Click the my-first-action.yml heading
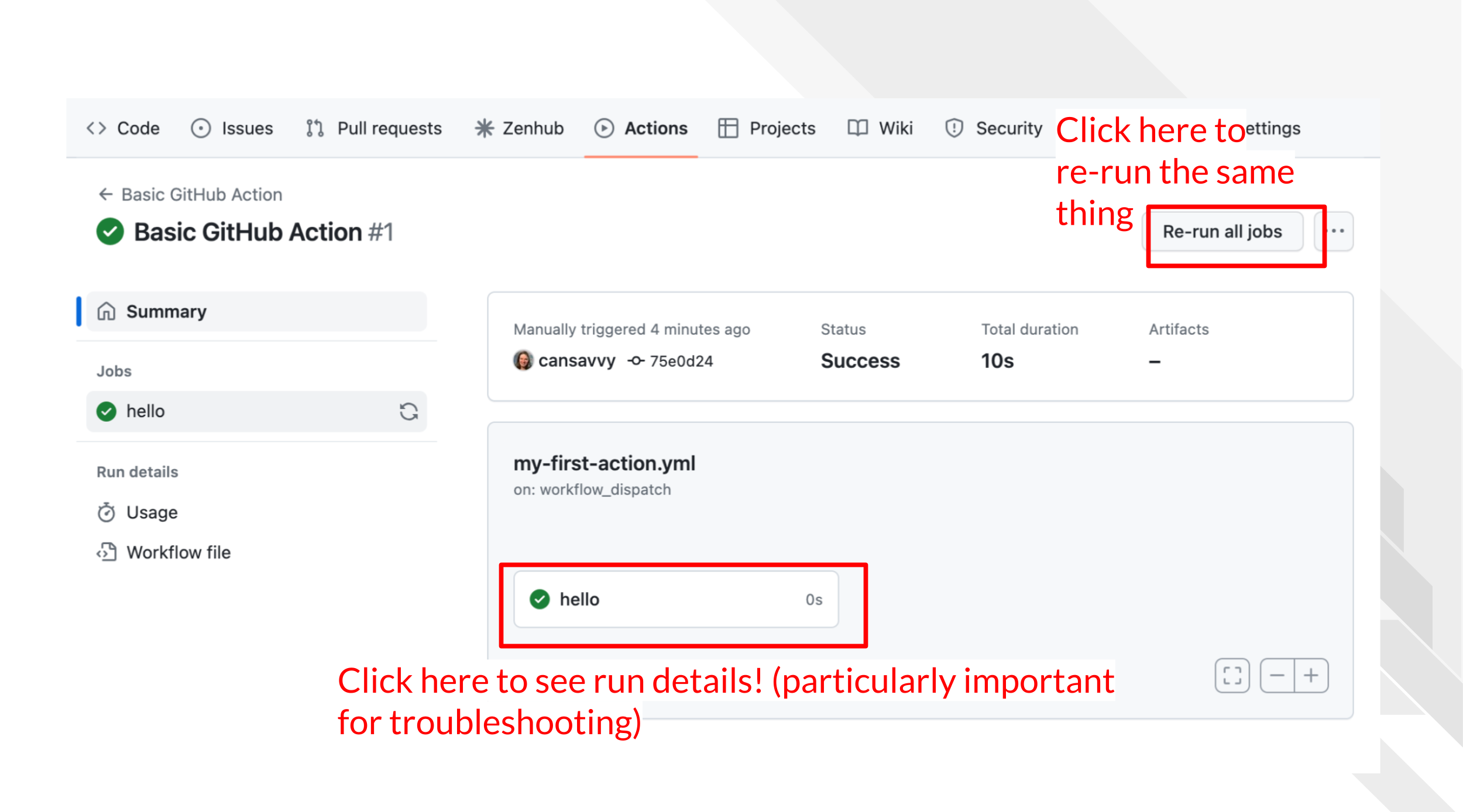This screenshot has width=1463, height=812. pos(605,463)
